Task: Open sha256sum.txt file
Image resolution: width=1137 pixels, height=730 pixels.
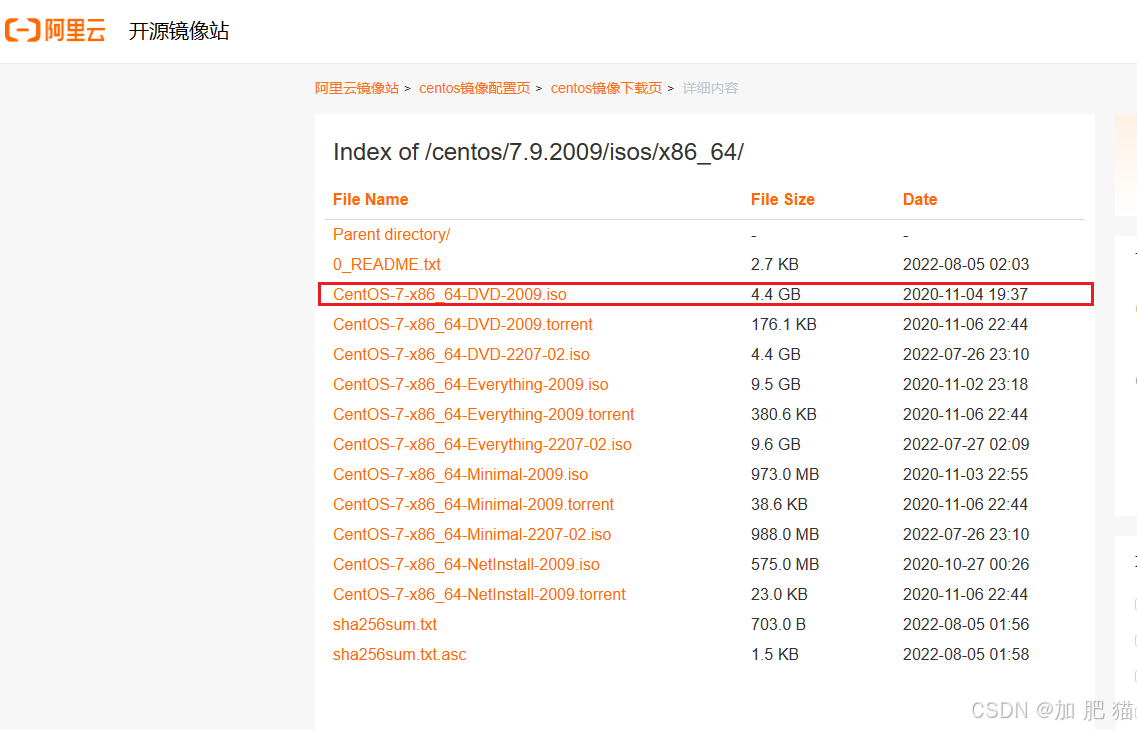Action: [x=385, y=625]
